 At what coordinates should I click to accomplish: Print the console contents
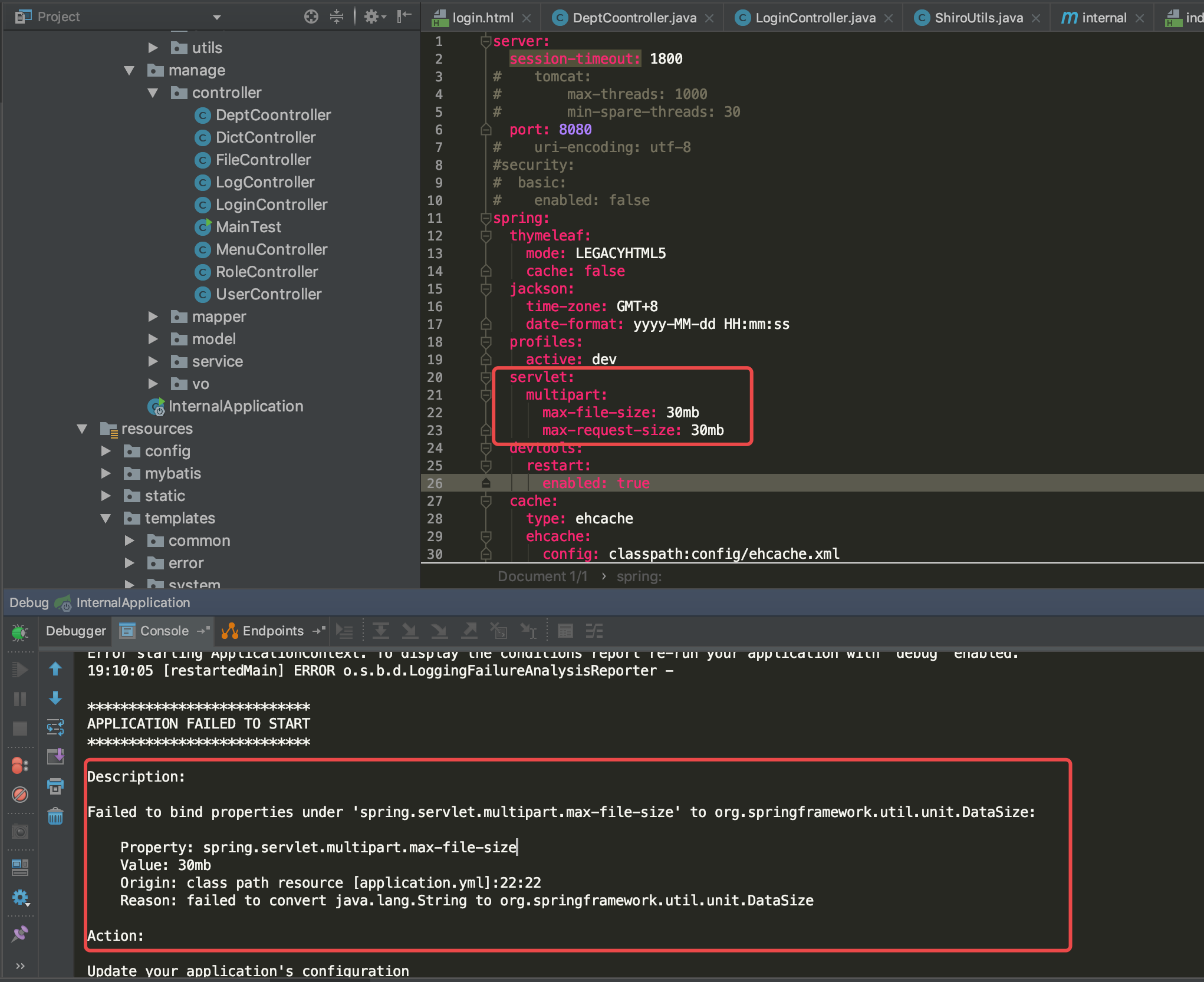(x=55, y=786)
